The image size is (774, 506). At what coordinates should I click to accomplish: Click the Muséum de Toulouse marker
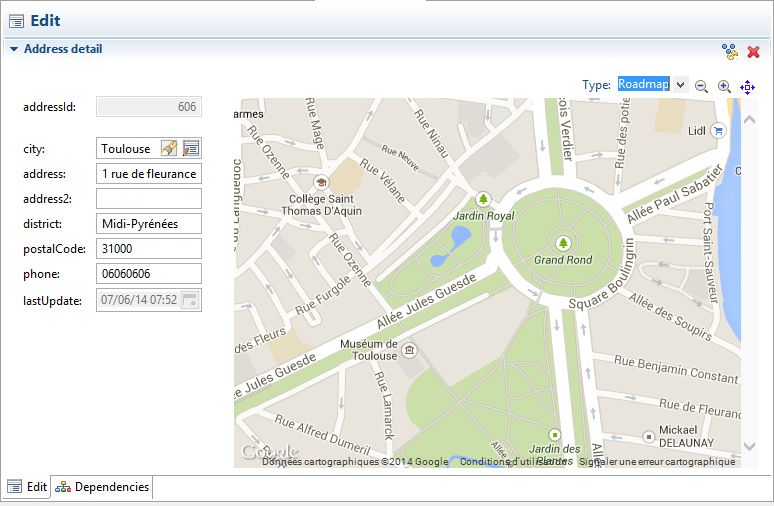pos(409,350)
